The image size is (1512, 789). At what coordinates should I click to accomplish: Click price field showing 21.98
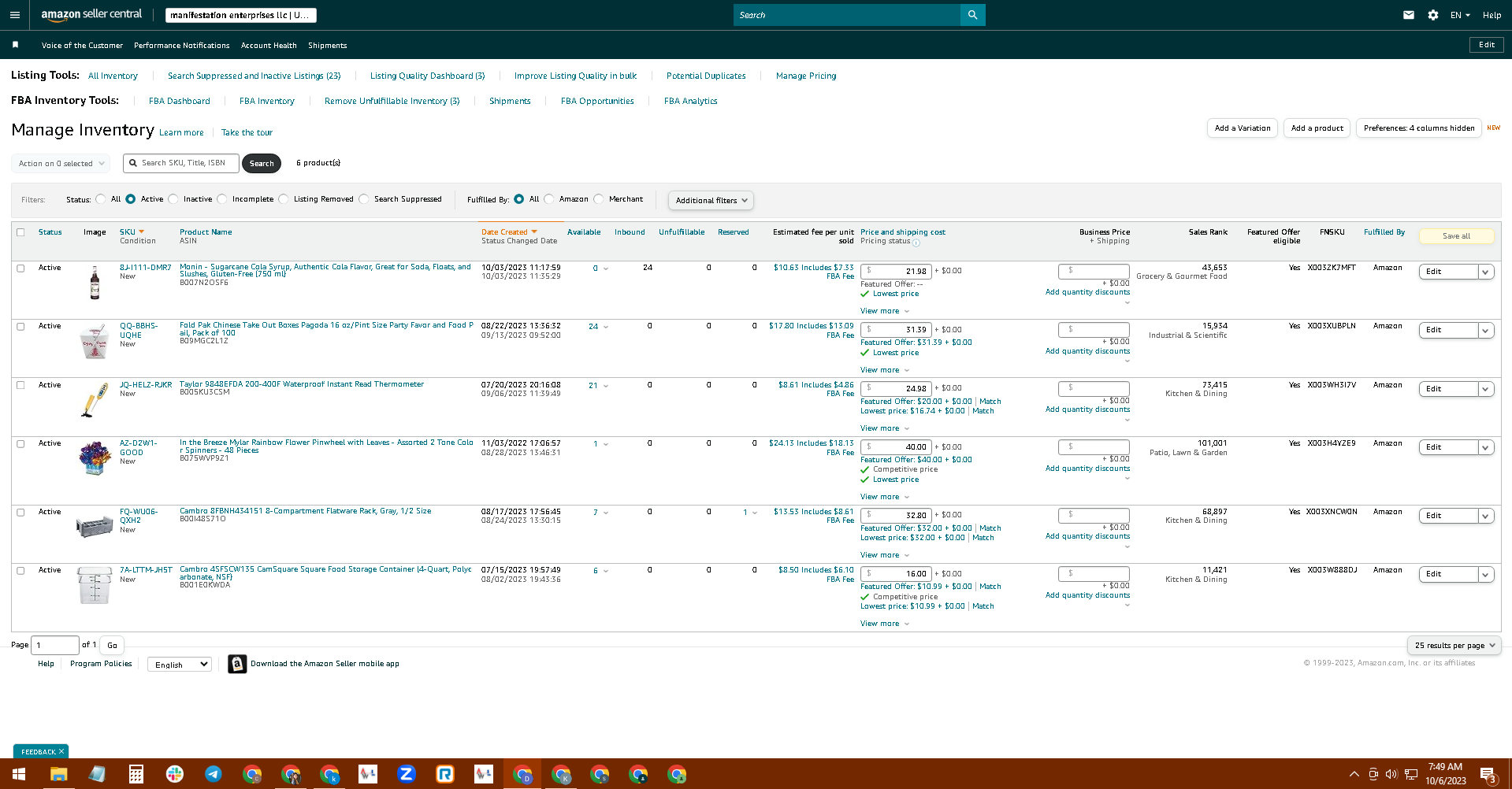click(896, 271)
